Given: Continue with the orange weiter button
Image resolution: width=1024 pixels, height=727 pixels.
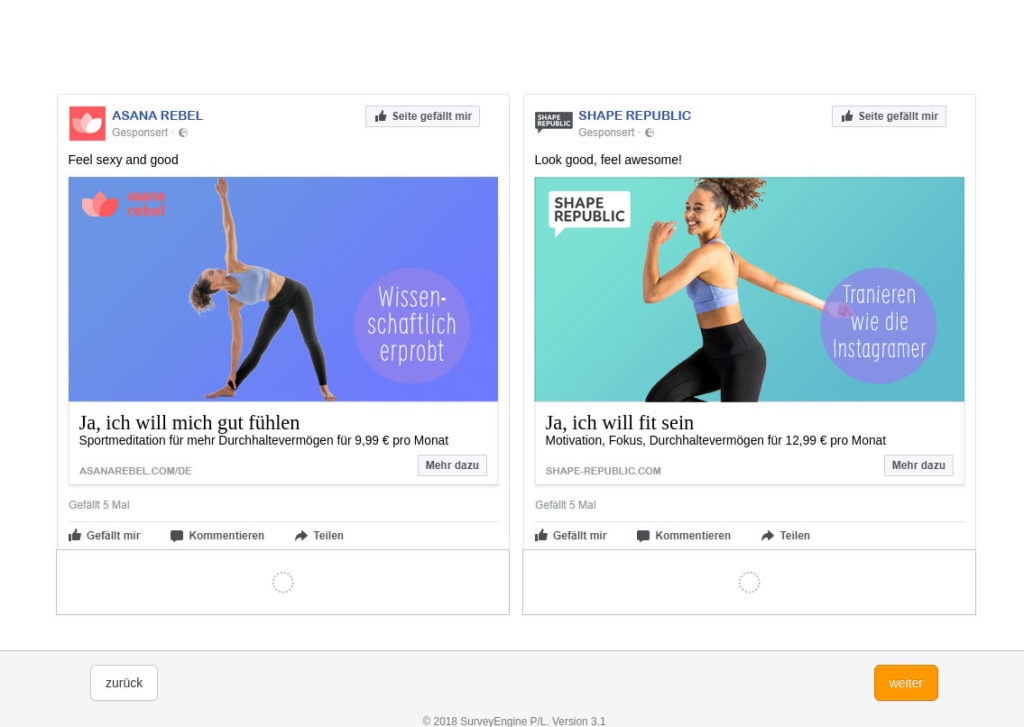Looking at the screenshot, I should point(906,683).
